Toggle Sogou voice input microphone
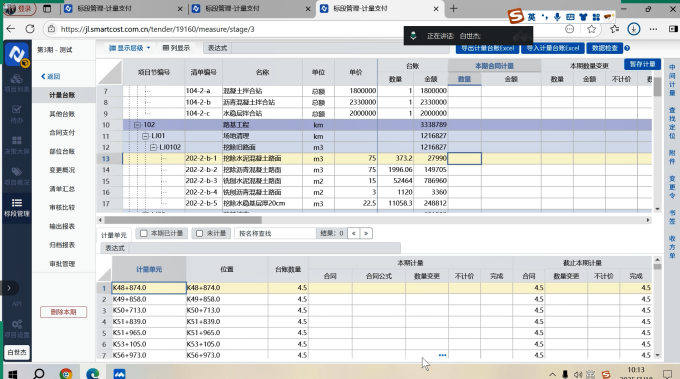Image resolution: width=680 pixels, height=379 pixels. click(x=557, y=17)
